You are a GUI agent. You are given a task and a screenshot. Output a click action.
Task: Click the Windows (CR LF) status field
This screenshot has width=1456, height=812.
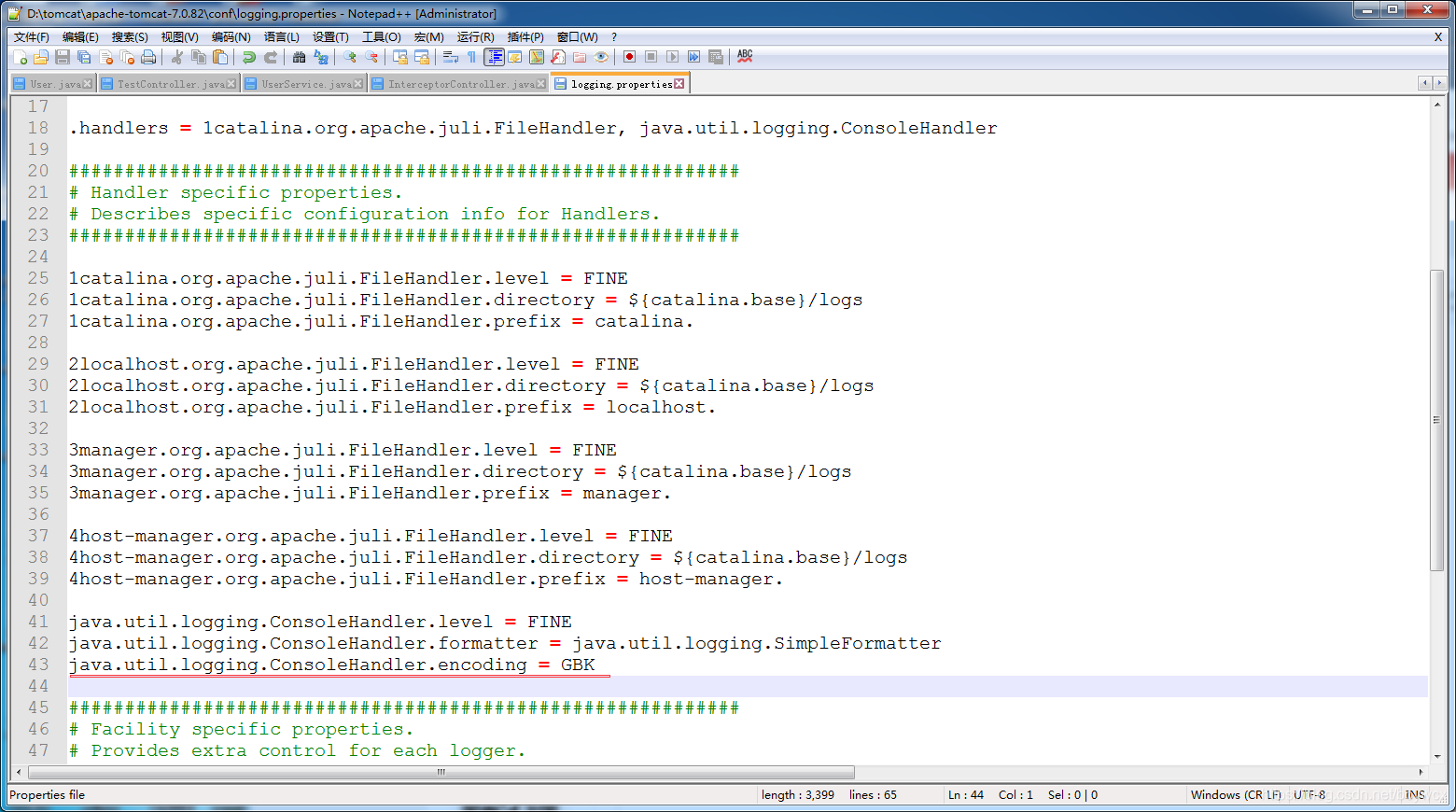tap(1236, 795)
